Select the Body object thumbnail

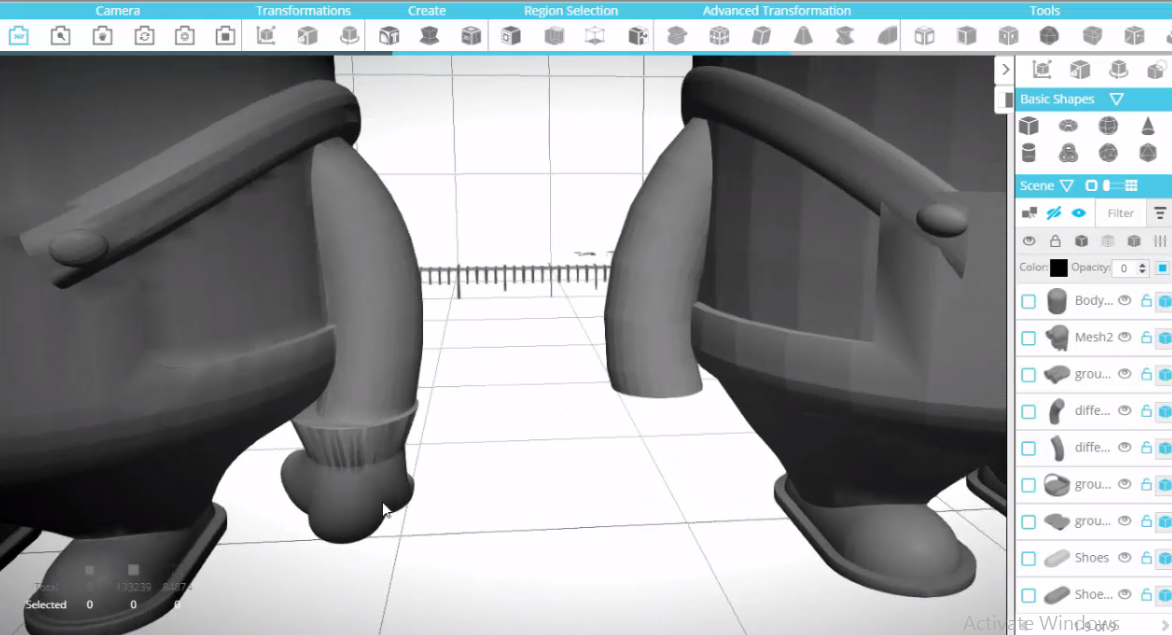pyautogui.click(x=1057, y=300)
